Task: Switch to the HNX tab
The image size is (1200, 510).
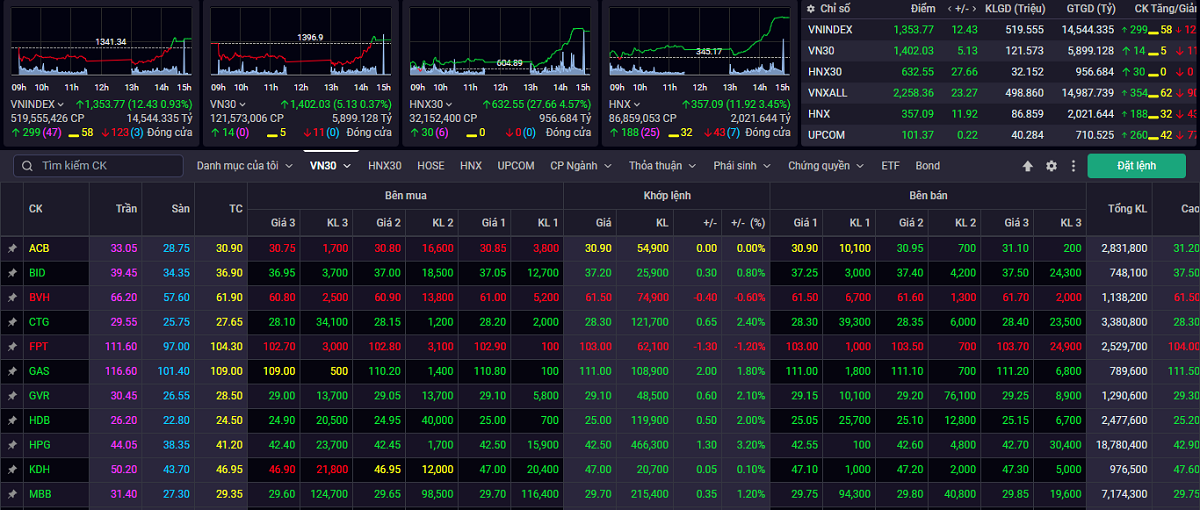Action: 471,166
